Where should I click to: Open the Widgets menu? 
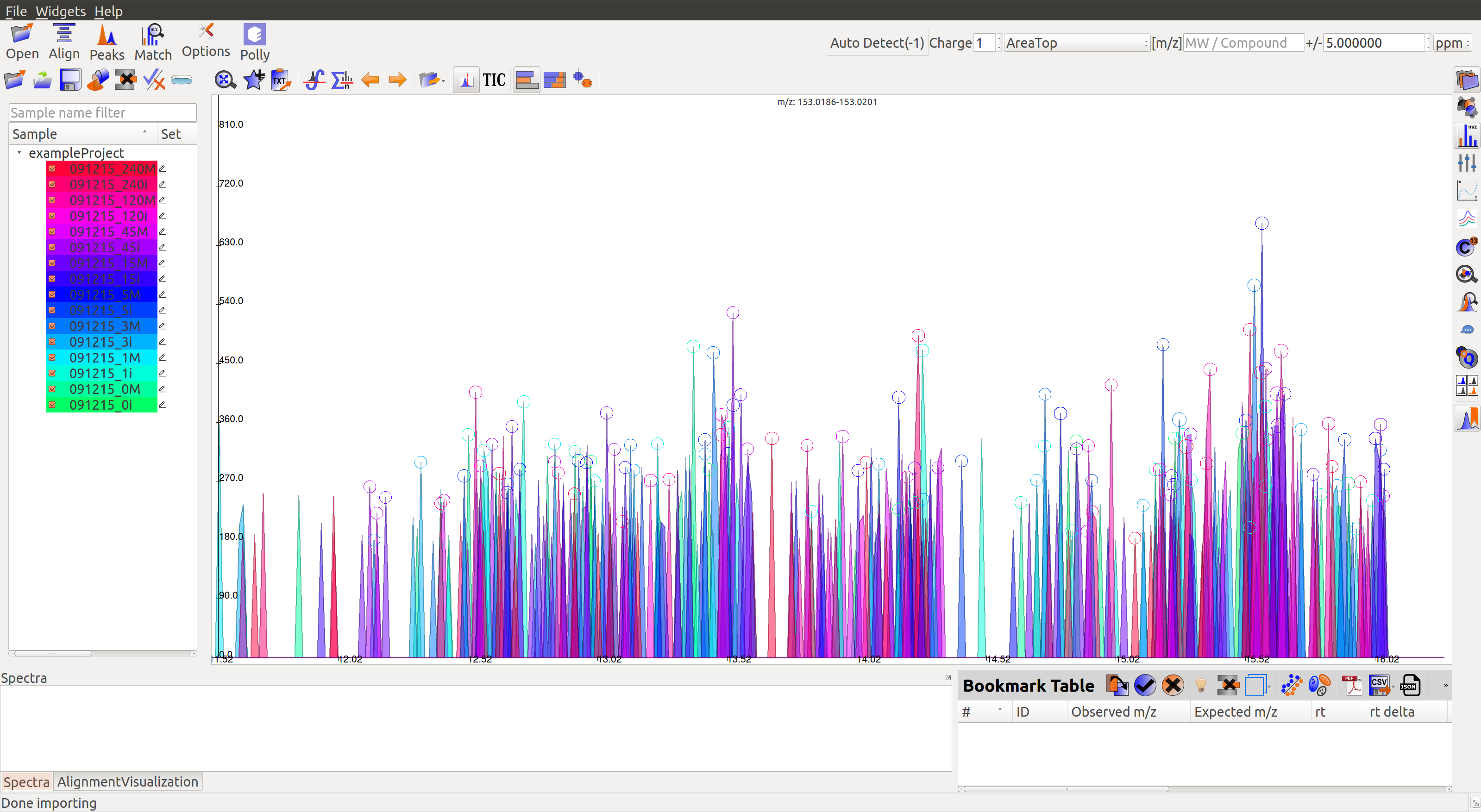point(60,11)
